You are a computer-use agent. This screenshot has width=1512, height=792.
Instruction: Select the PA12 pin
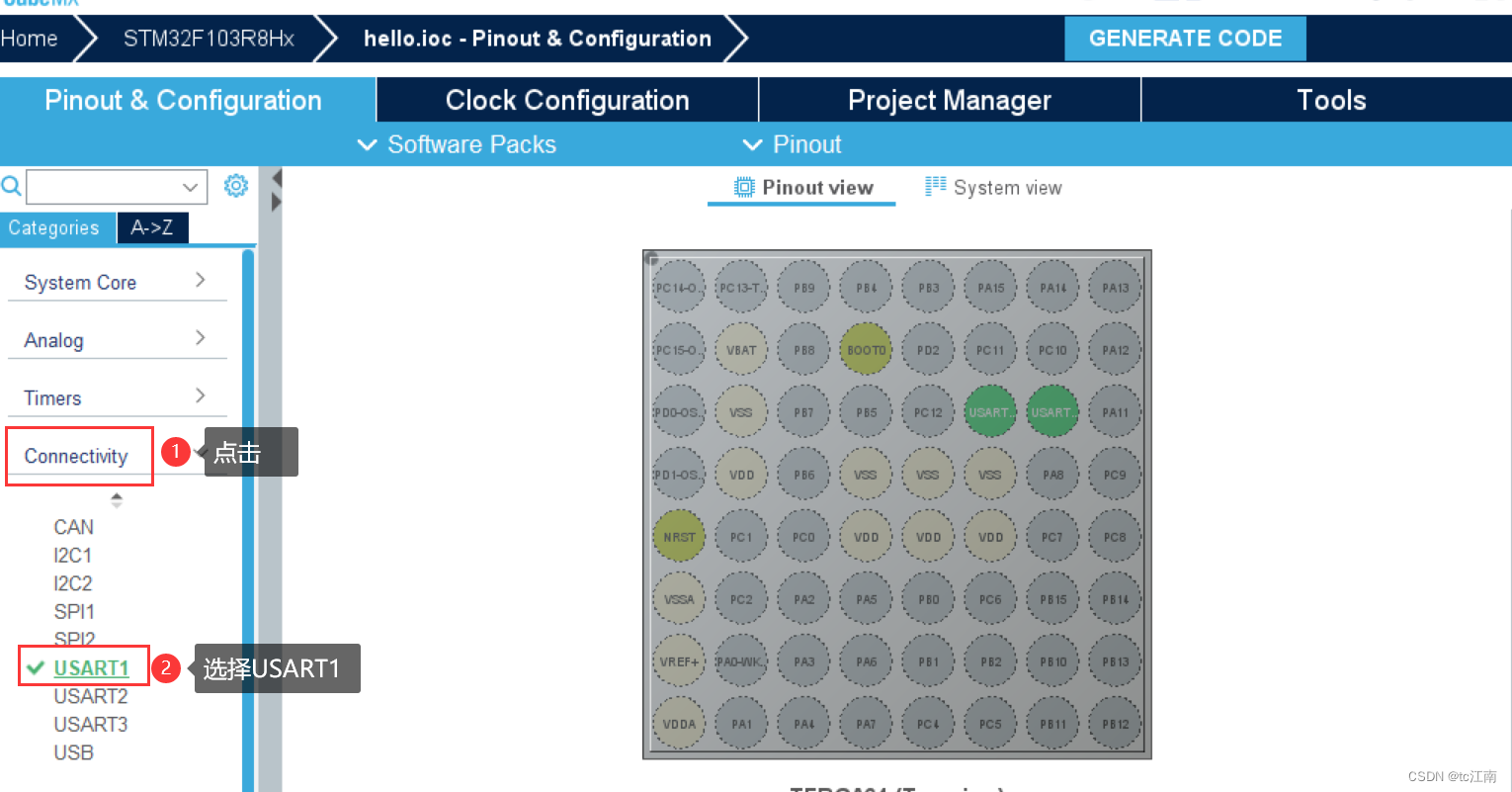pyautogui.click(x=1115, y=350)
